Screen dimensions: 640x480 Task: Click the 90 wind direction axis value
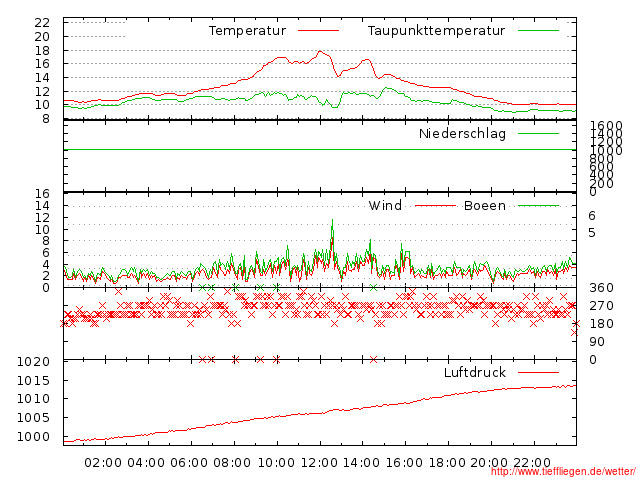(x=597, y=342)
